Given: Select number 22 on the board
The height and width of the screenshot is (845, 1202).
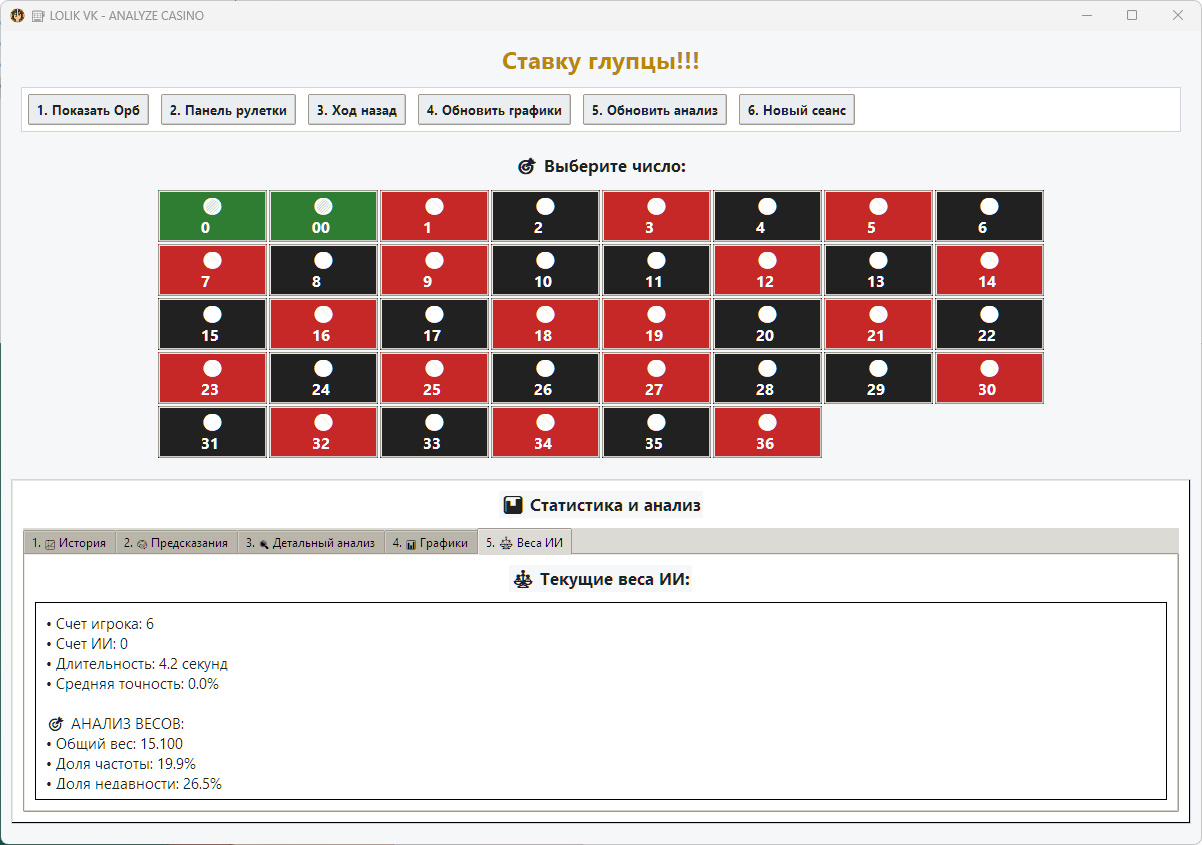Looking at the screenshot, I should click(989, 324).
